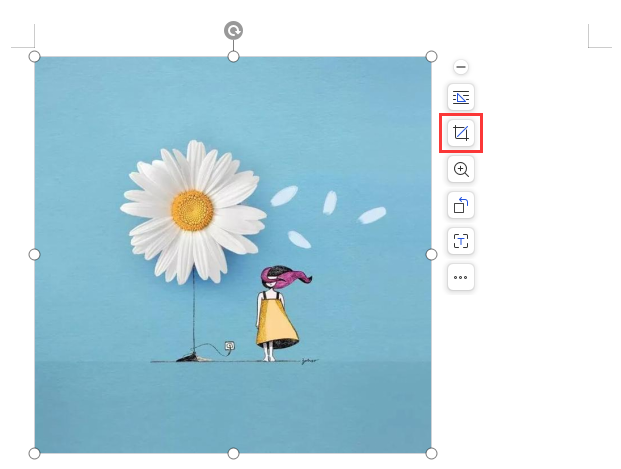Click the rotate picture icon
Viewport: 621px width, 469px height.
click(461, 205)
